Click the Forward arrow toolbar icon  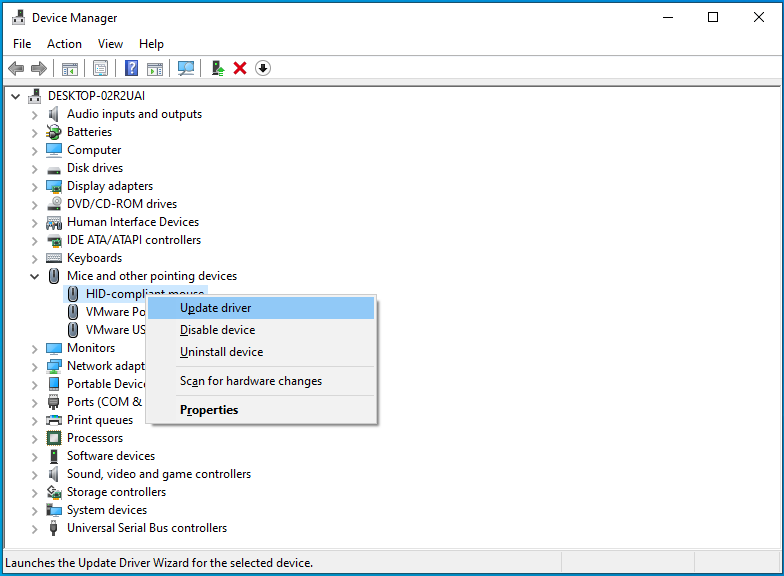[38, 68]
